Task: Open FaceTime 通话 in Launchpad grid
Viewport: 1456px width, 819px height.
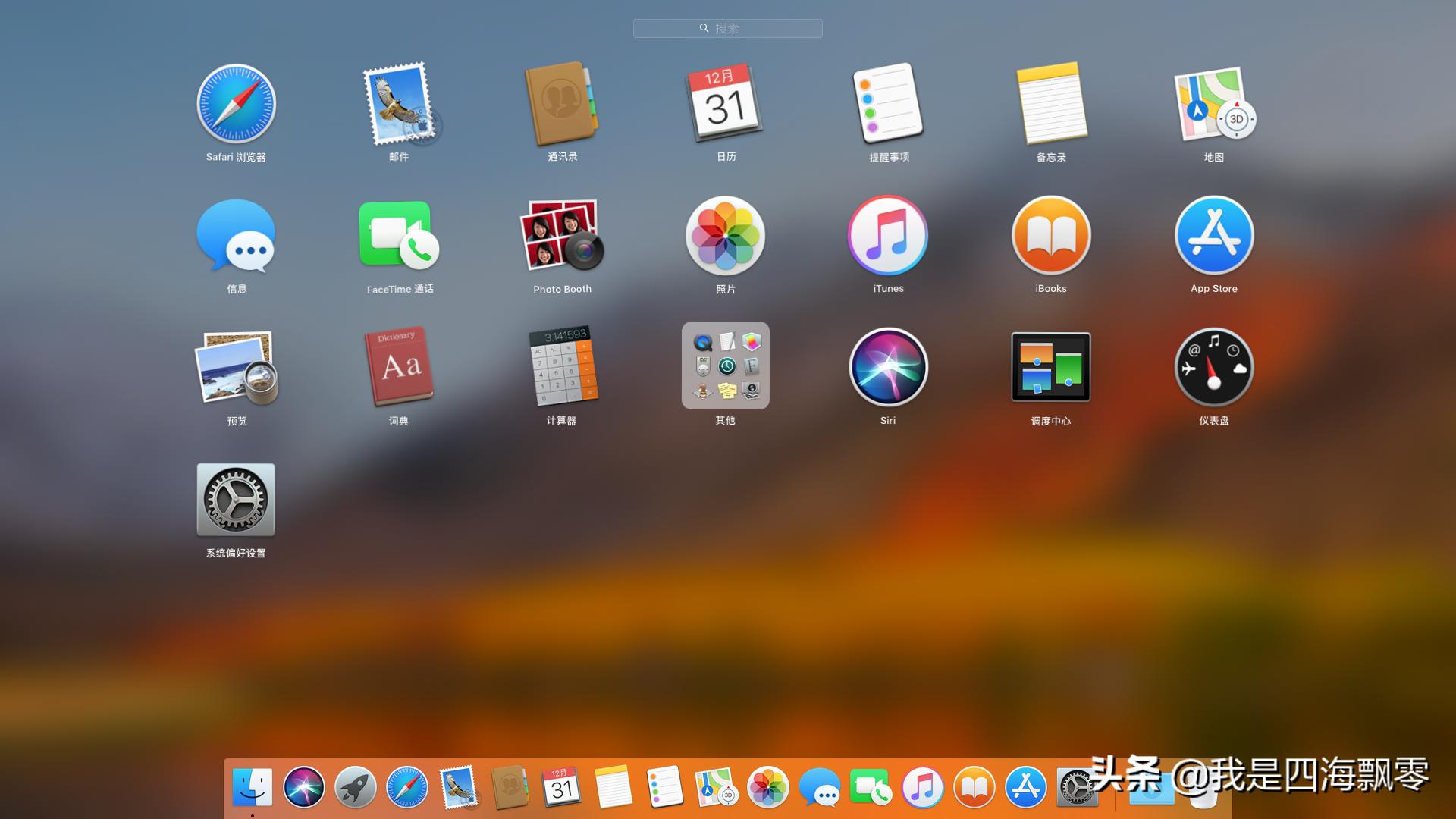Action: pos(399,236)
